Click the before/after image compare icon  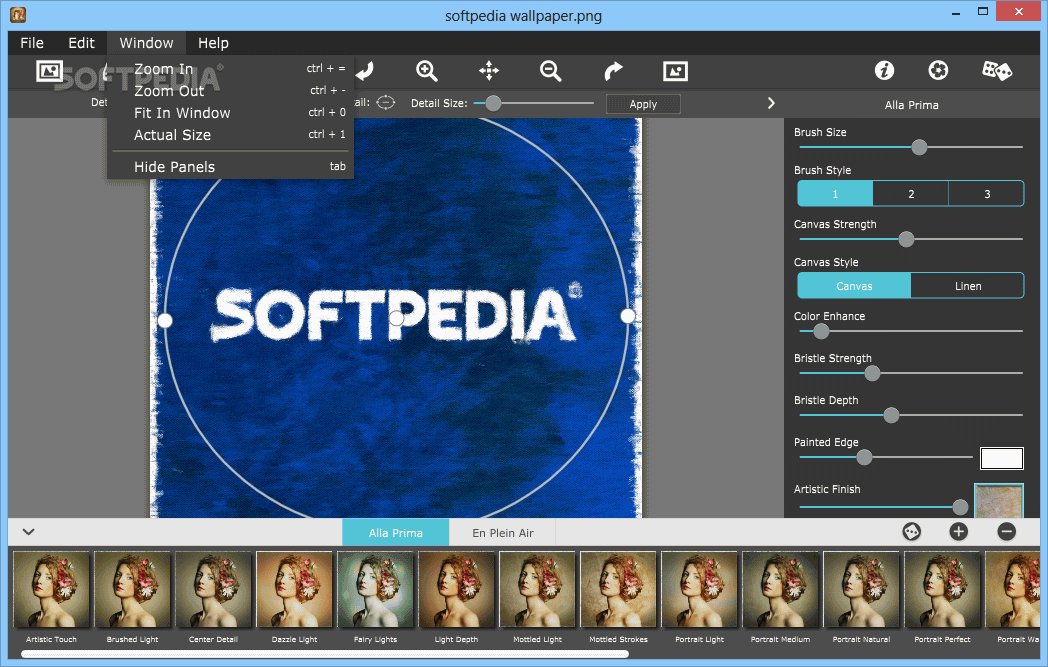(x=675, y=71)
